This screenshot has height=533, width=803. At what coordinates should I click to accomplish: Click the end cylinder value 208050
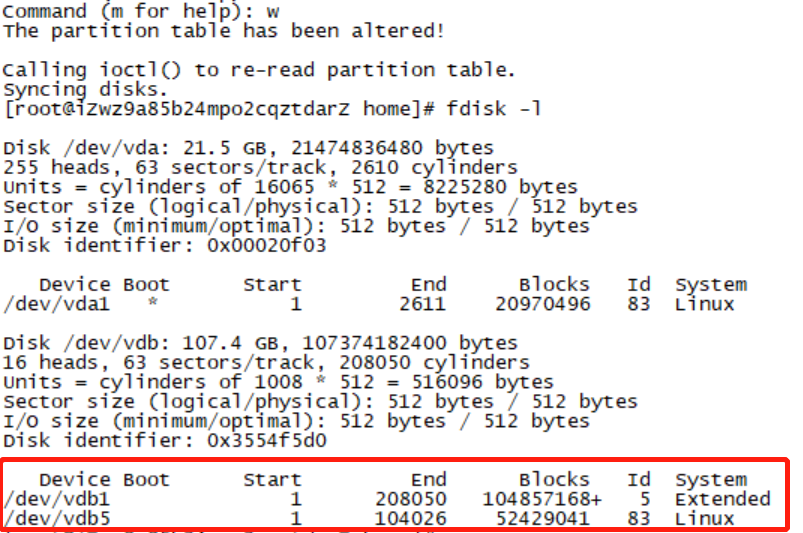pyautogui.click(x=411, y=499)
